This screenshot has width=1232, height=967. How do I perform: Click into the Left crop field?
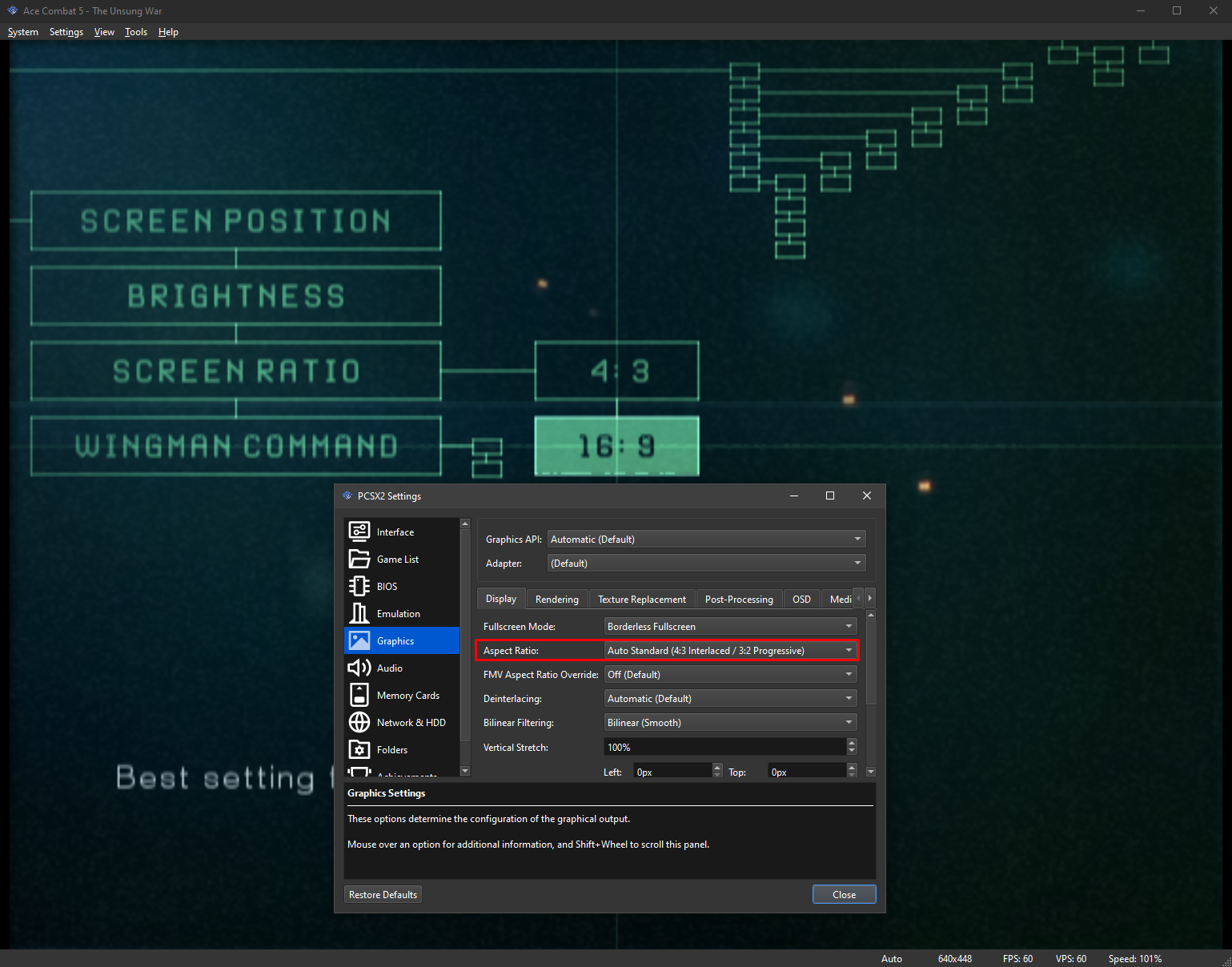[x=673, y=772]
